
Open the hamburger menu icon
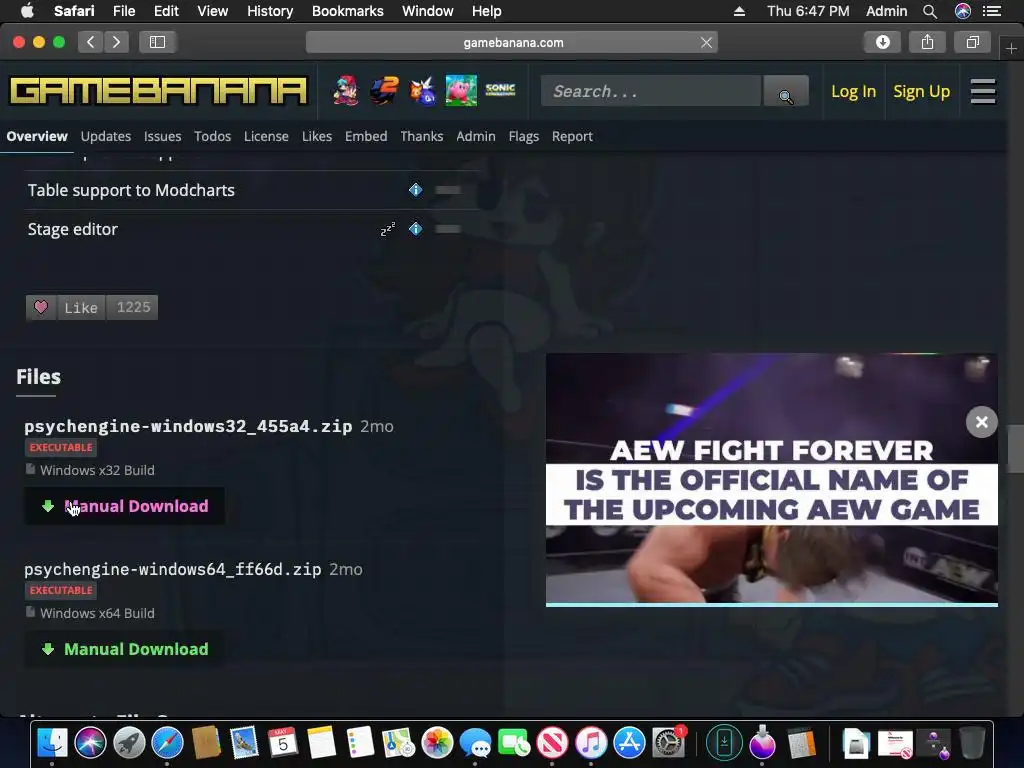point(983,91)
